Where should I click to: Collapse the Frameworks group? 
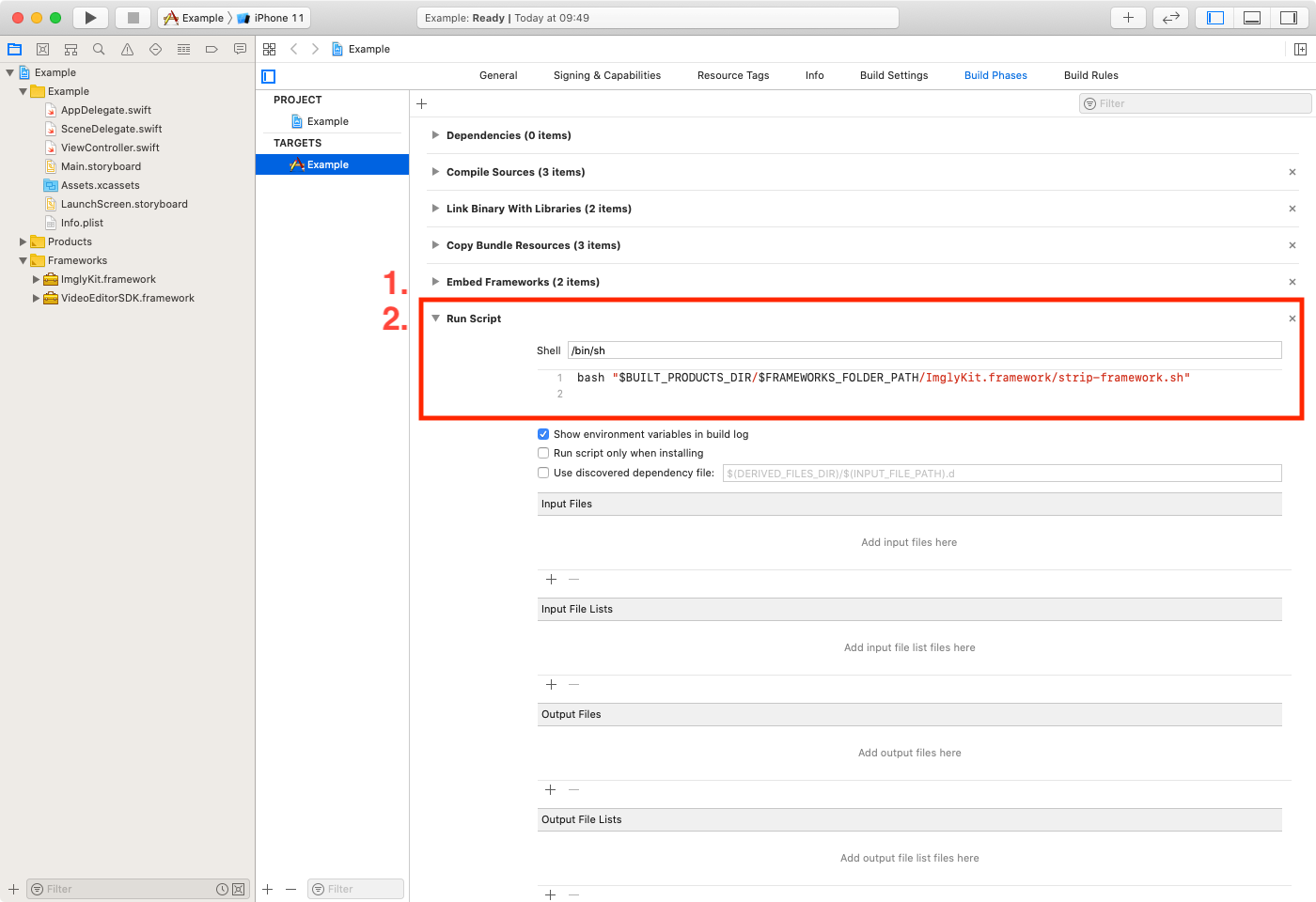click(x=23, y=260)
